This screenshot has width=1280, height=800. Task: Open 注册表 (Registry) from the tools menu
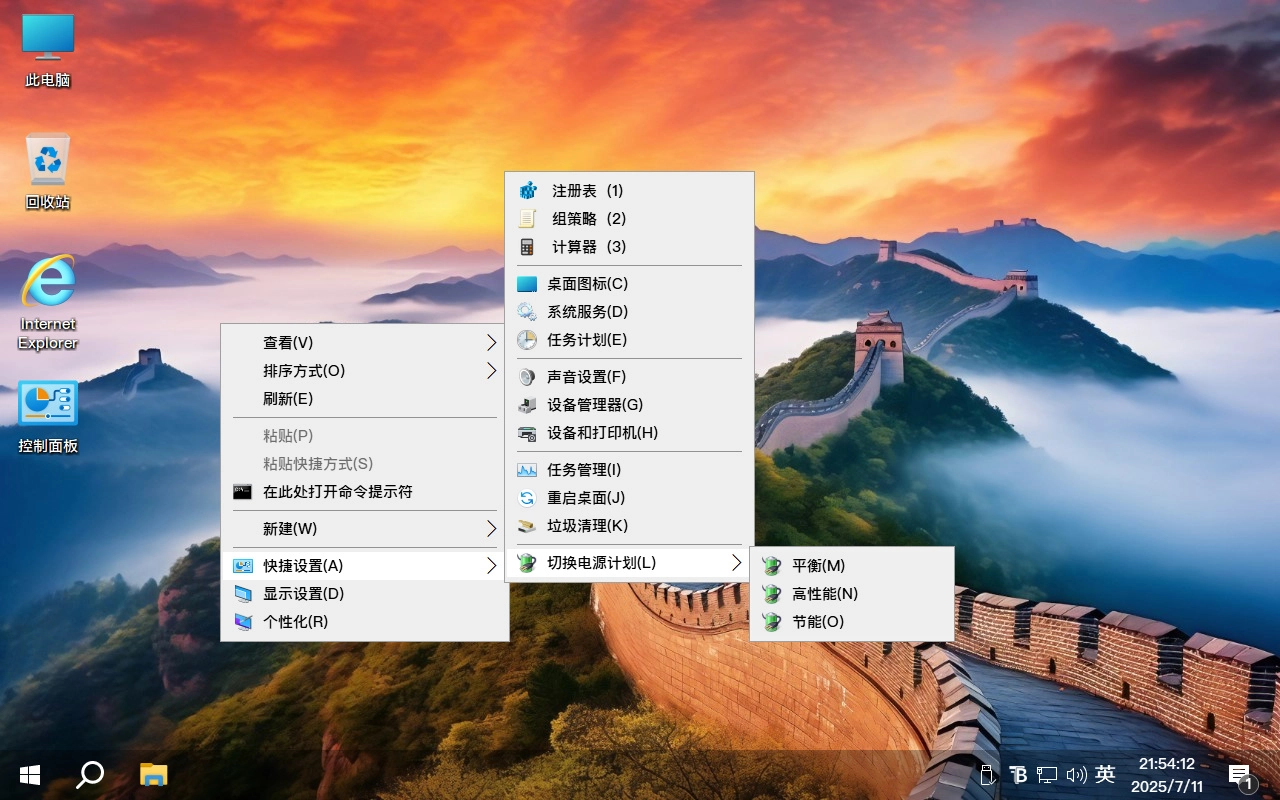(x=584, y=190)
